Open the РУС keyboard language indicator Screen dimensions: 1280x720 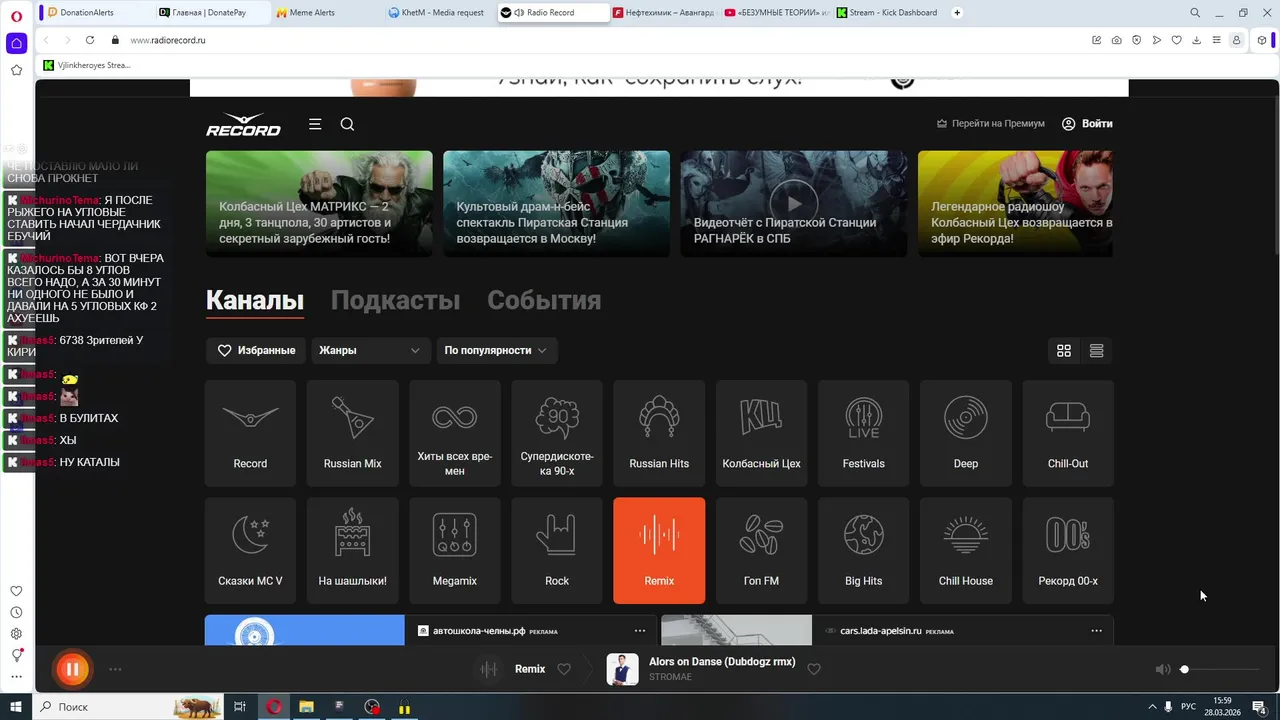pos(1188,707)
